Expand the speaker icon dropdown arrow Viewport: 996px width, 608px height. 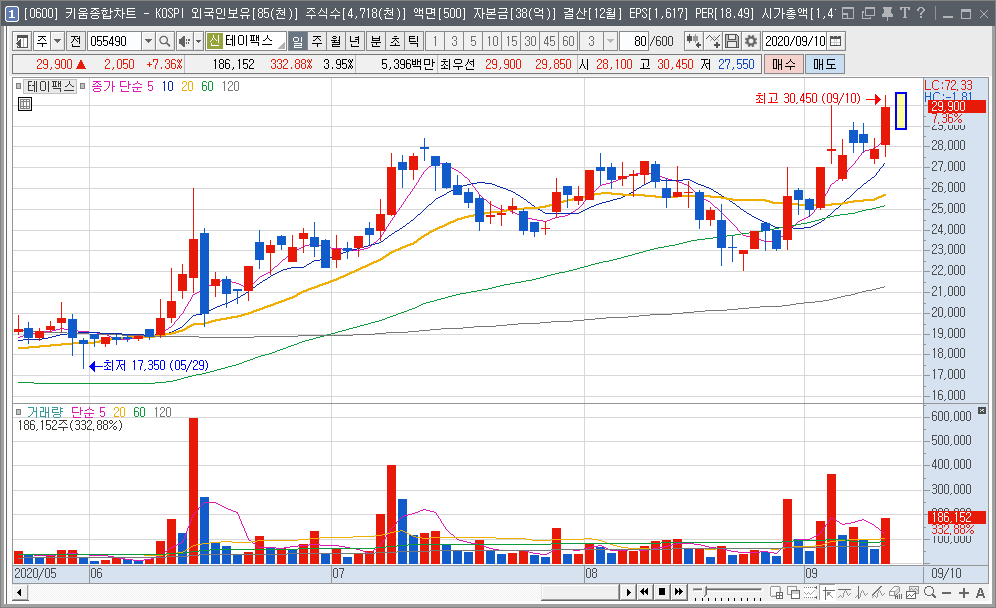(x=198, y=41)
